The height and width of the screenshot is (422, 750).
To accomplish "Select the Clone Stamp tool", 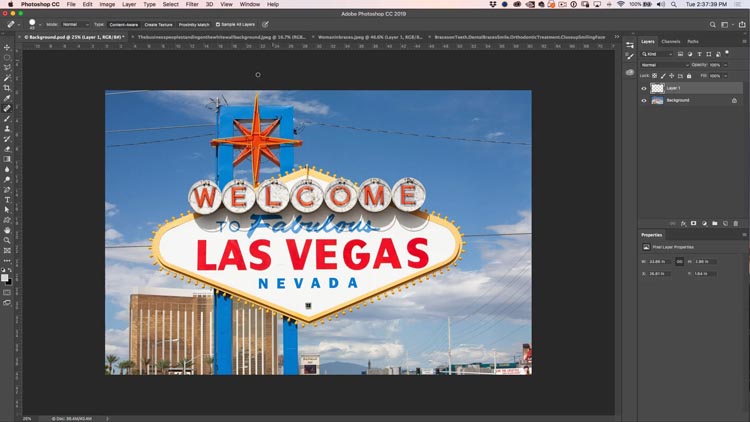I will click(7, 128).
